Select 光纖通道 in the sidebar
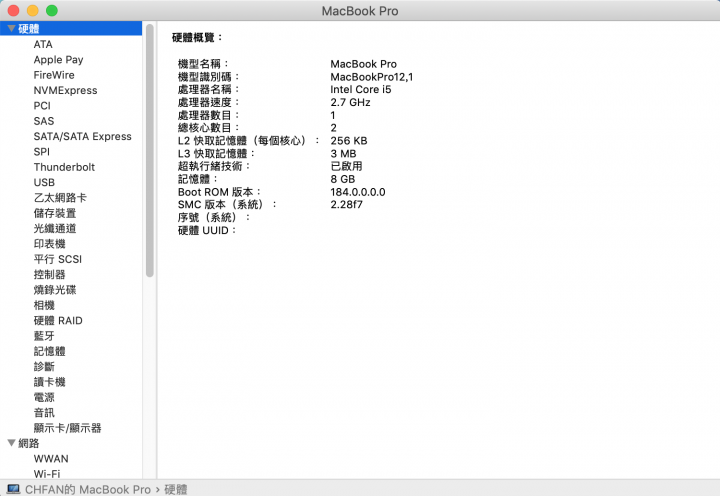Image resolution: width=720 pixels, height=496 pixels. [x=55, y=228]
